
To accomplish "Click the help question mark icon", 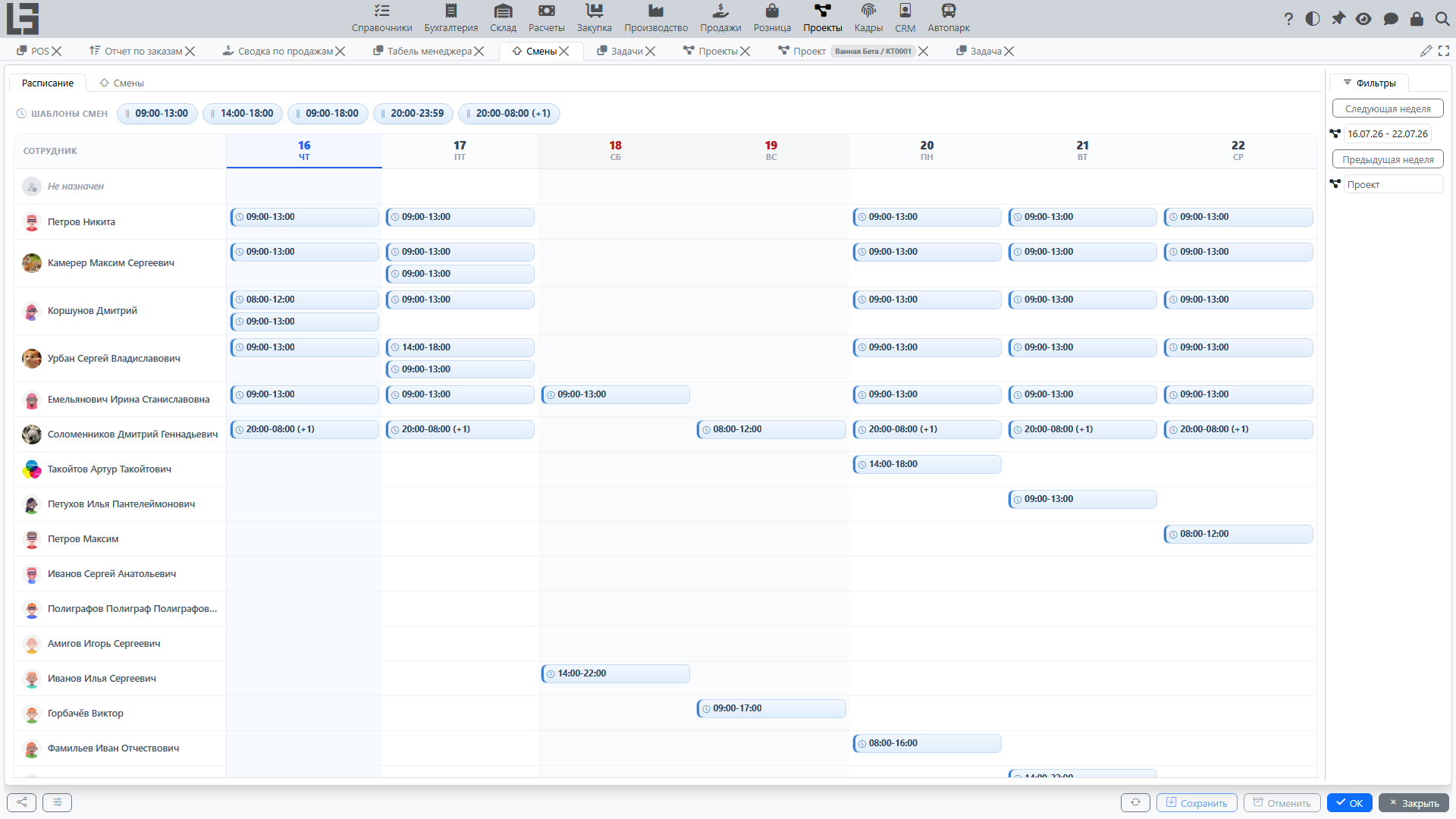I will tap(1288, 19).
